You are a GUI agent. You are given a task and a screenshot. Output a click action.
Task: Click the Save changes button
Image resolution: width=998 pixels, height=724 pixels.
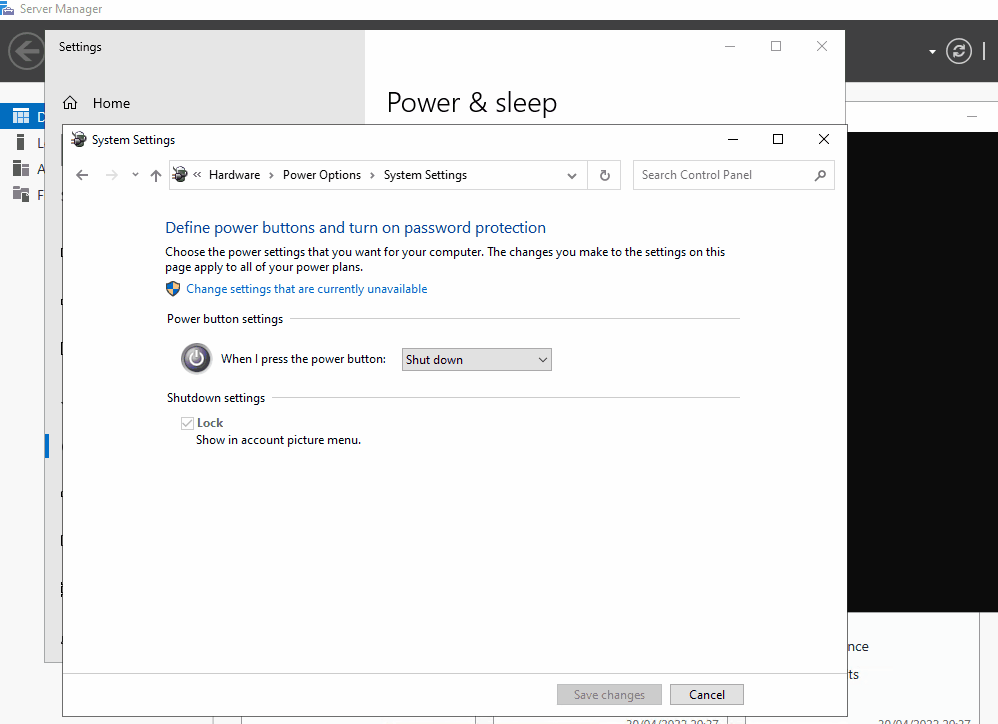pos(609,695)
